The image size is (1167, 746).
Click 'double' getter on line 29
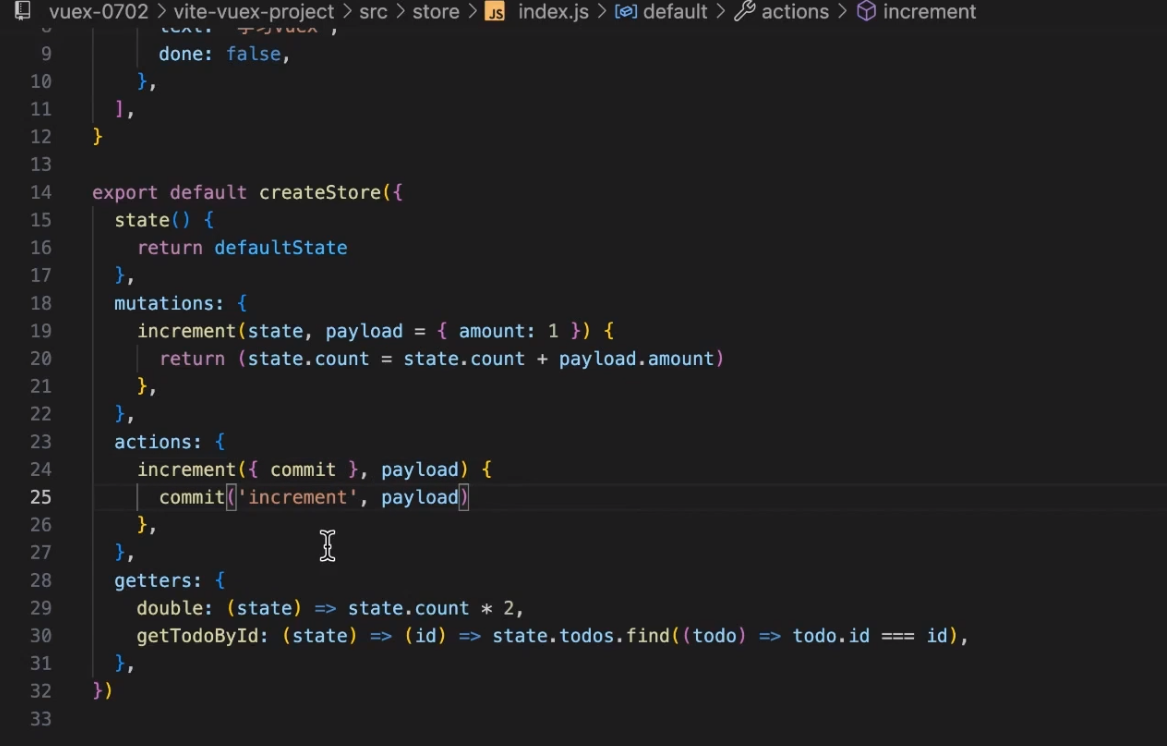coord(169,608)
